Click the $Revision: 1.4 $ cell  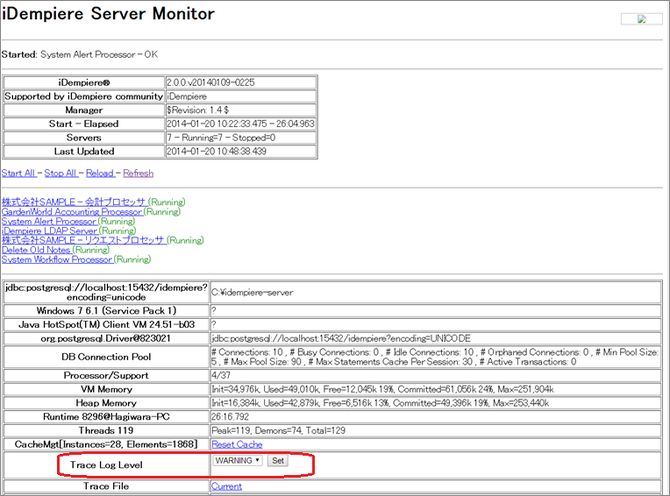click(x=241, y=110)
